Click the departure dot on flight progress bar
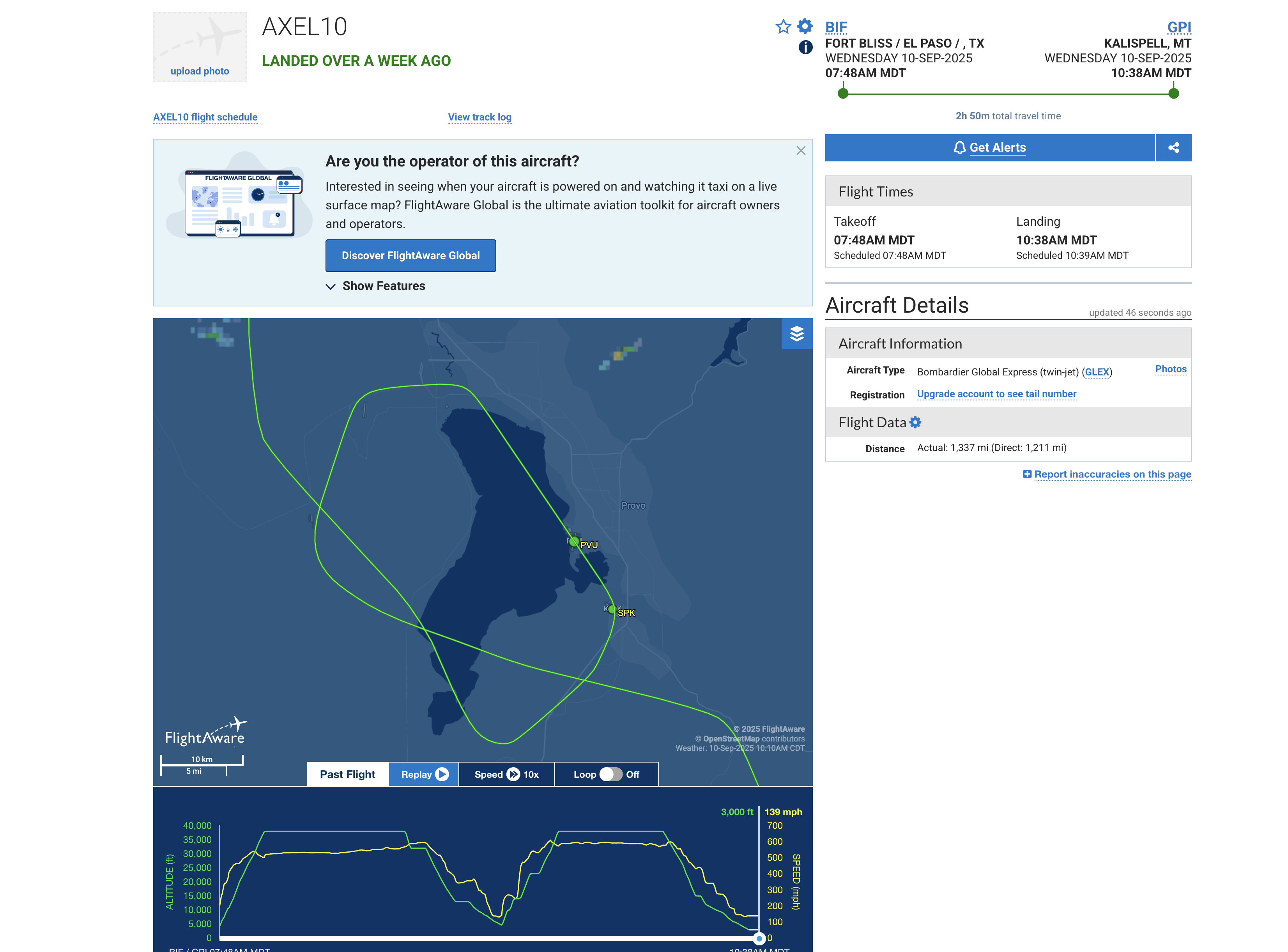Viewport: 1288px width, 952px height. point(843,93)
